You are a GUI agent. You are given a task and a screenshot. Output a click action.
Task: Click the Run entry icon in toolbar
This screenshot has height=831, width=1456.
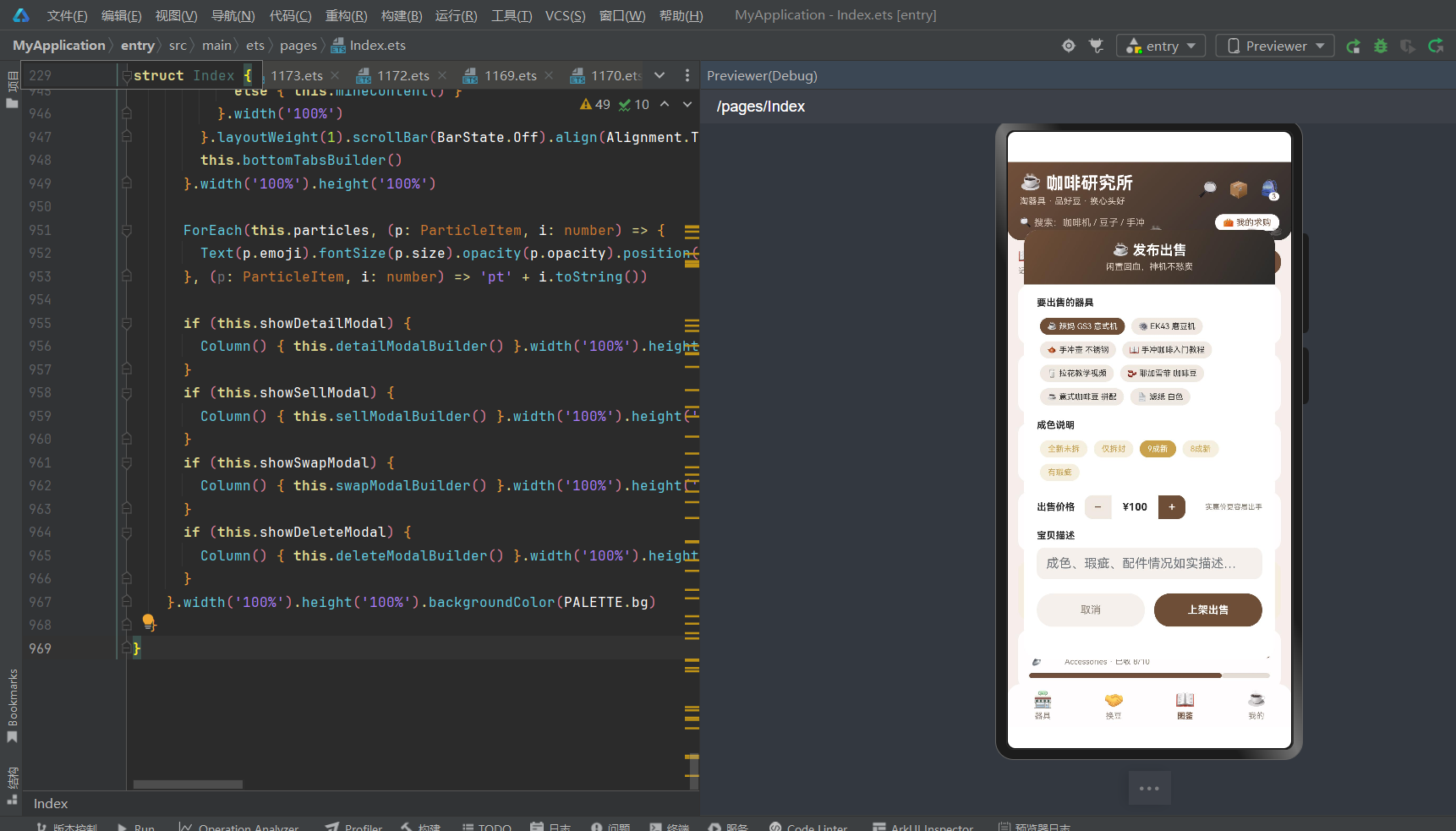pos(1354,46)
